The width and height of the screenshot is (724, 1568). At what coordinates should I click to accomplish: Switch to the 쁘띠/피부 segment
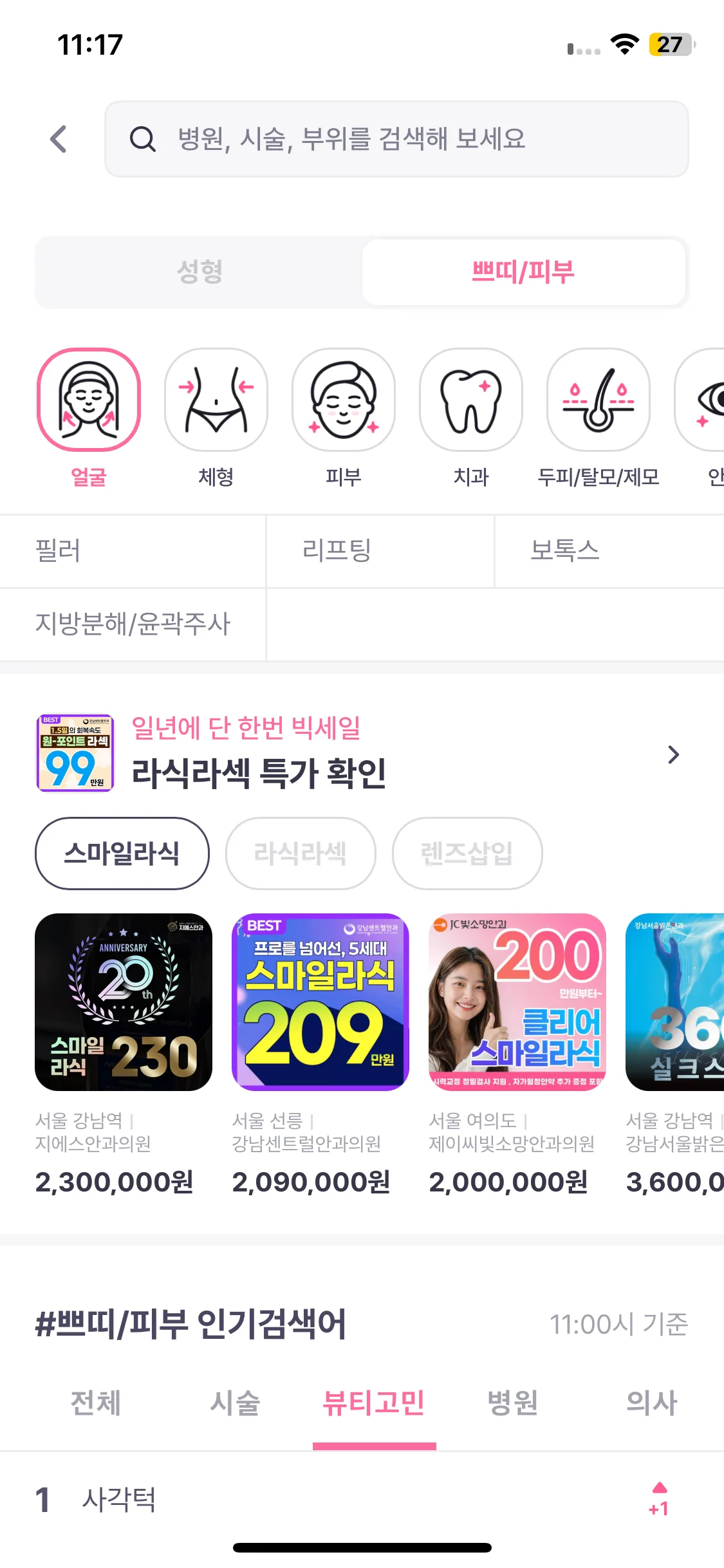(x=523, y=272)
